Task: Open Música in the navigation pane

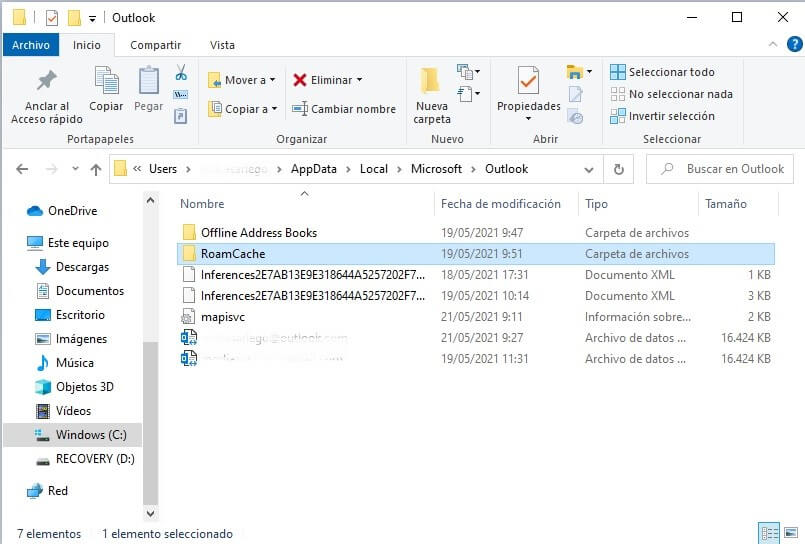Action: [65, 363]
